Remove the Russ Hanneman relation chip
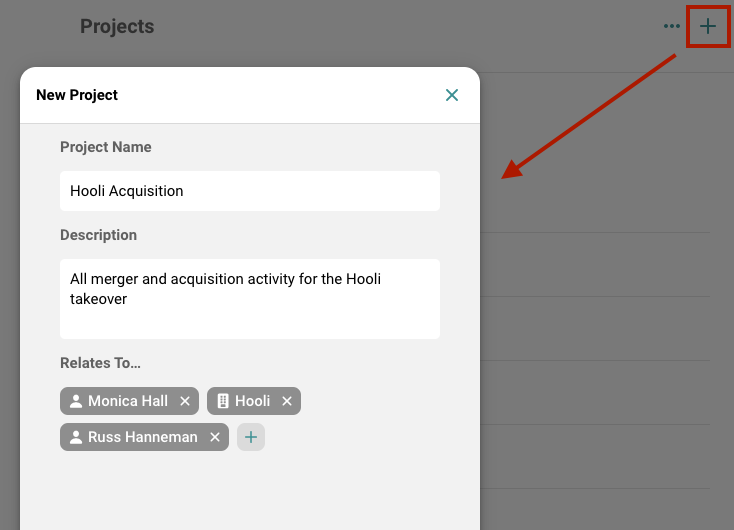This screenshot has width=734, height=530. pyautogui.click(x=215, y=437)
